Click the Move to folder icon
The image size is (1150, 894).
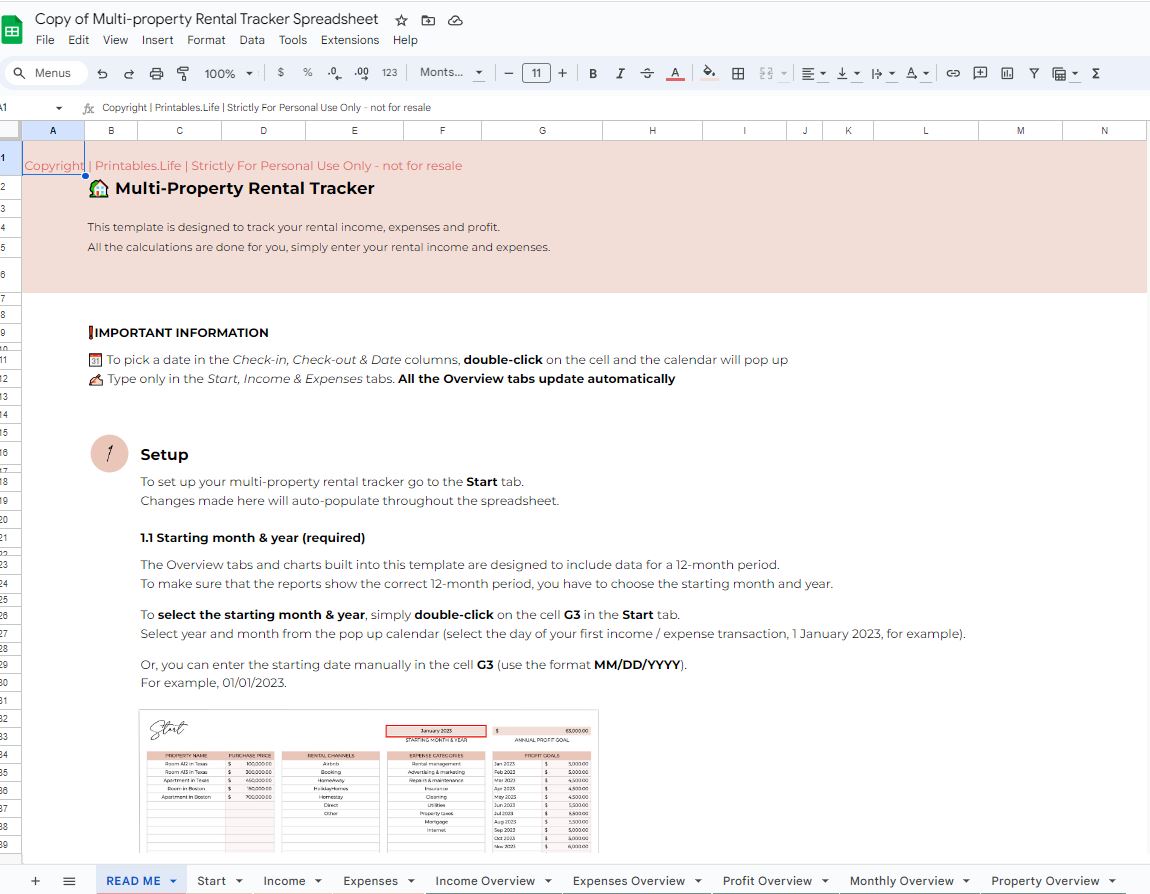[x=428, y=21]
